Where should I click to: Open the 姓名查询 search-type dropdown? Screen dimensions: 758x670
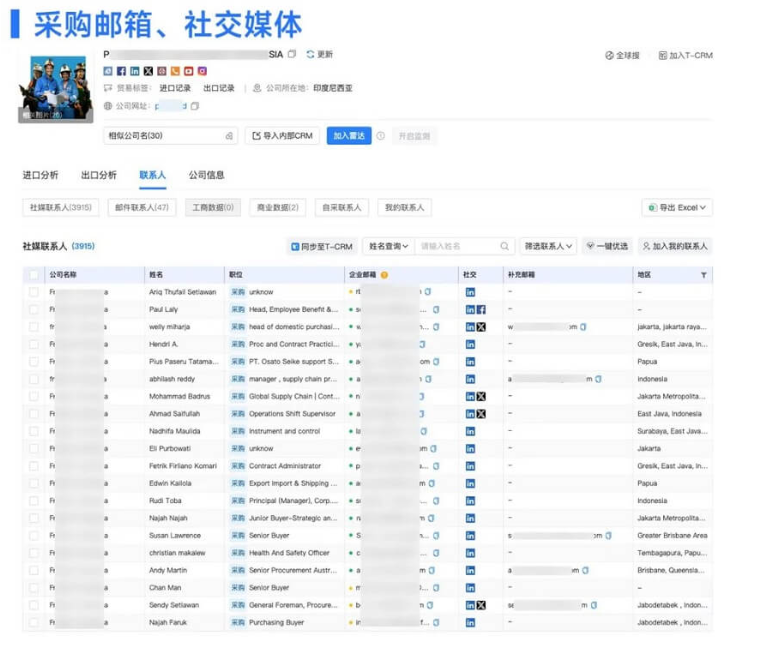[388, 246]
